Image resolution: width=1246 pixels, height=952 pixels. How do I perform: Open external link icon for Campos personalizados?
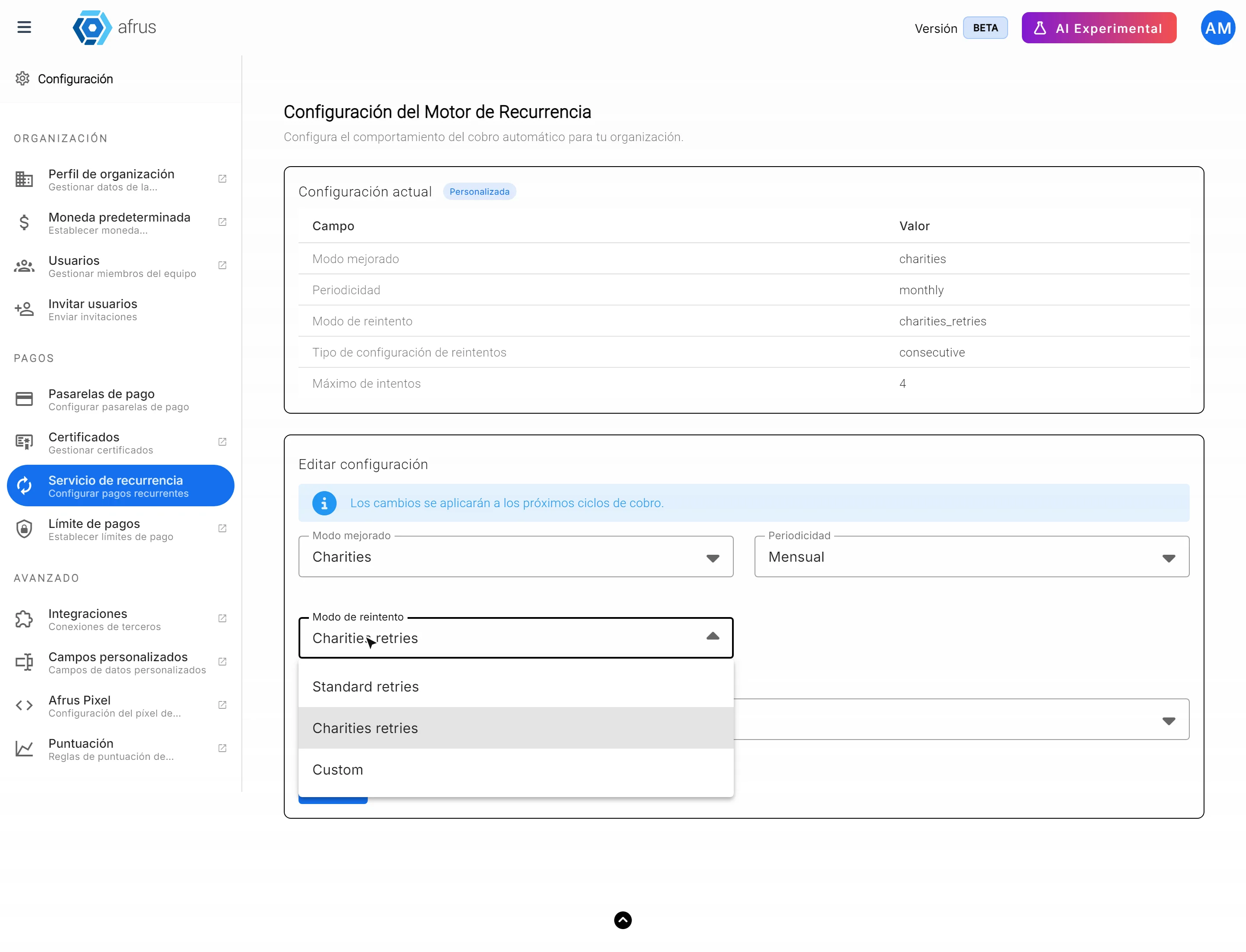222,662
